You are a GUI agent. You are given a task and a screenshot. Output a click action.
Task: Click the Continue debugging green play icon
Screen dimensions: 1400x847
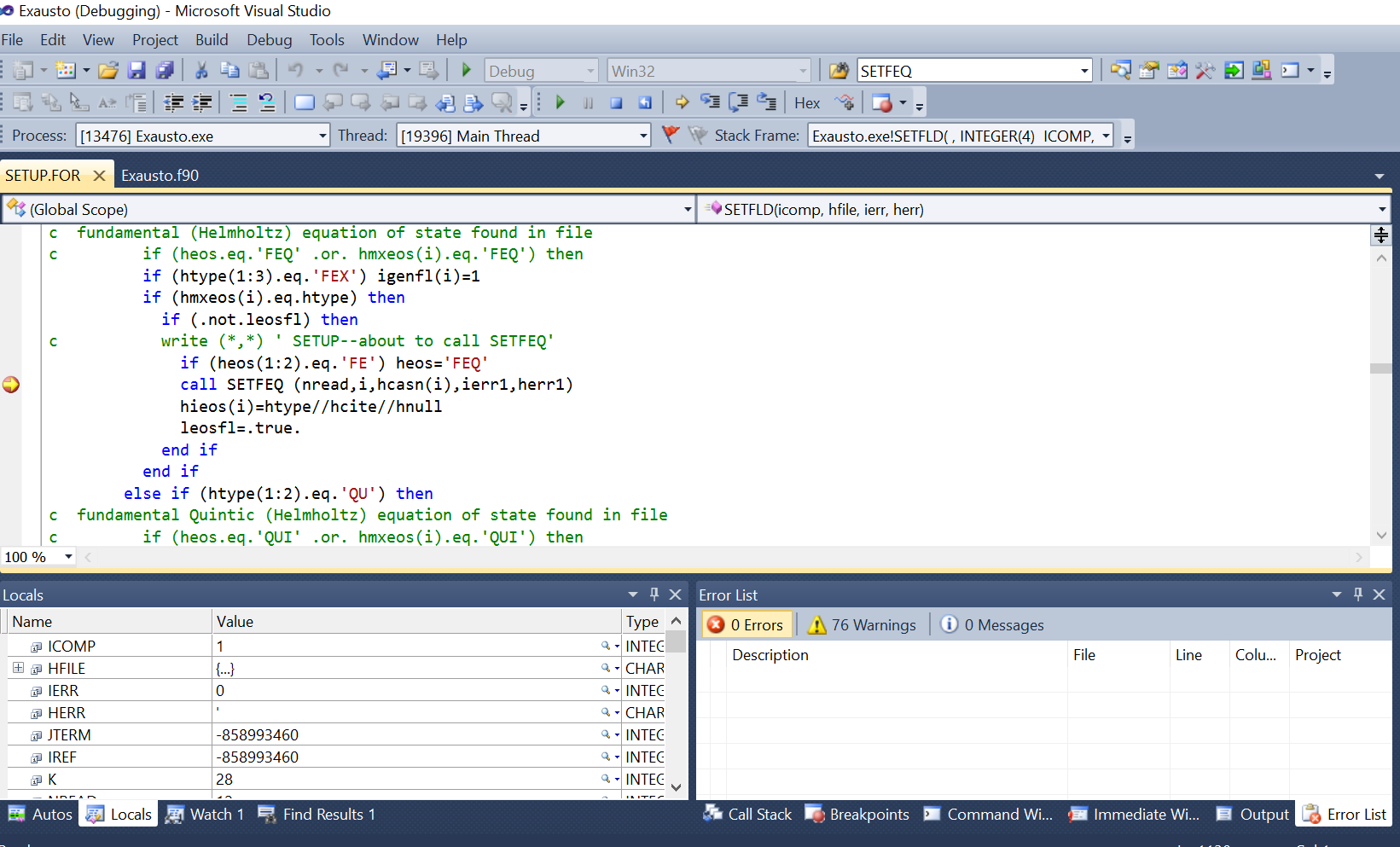[560, 102]
